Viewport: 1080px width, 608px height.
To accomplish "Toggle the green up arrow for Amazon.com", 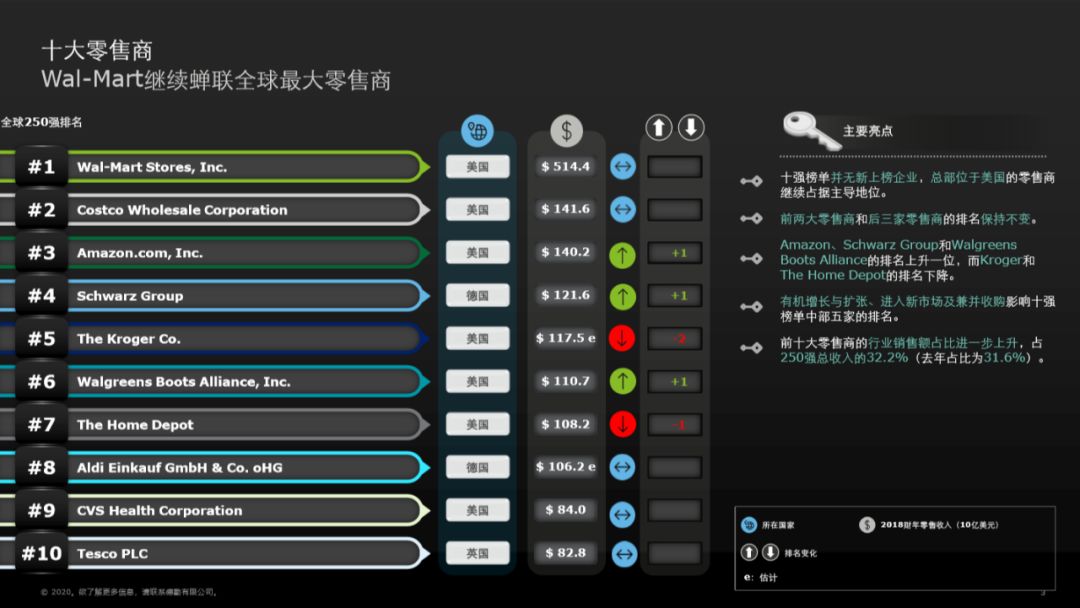I will [622, 252].
